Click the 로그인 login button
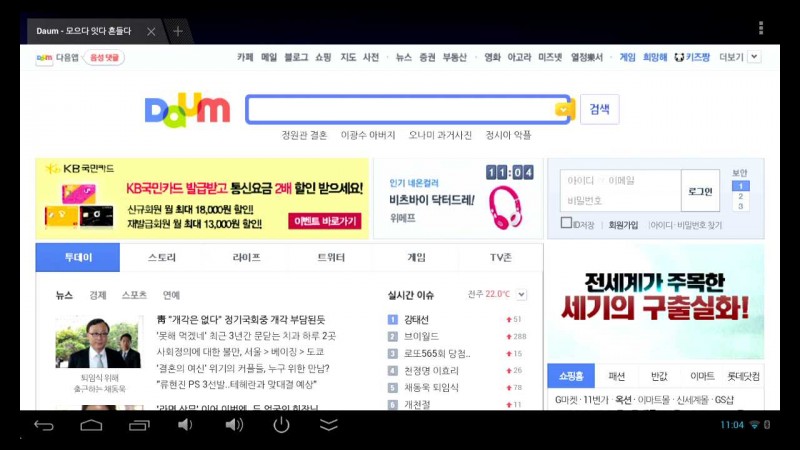Screen dimensions: 800x450 point(700,191)
